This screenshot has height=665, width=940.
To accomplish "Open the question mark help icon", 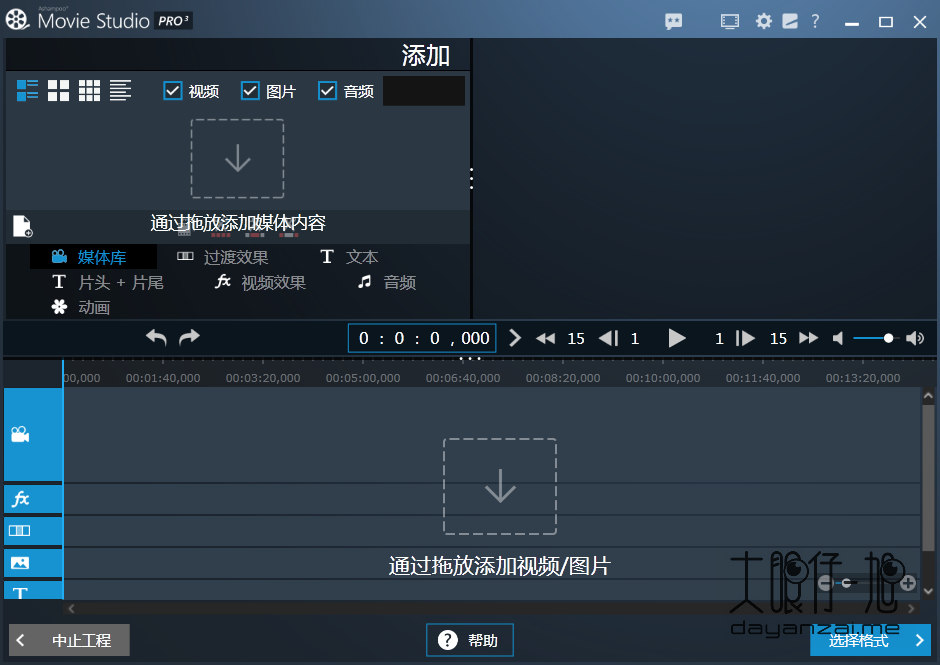I will coord(815,22).
